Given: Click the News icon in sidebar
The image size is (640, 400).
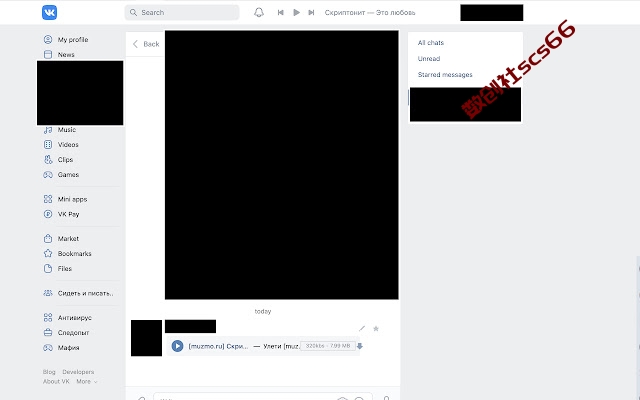Looking at the screenshot, I should [48, 55].
